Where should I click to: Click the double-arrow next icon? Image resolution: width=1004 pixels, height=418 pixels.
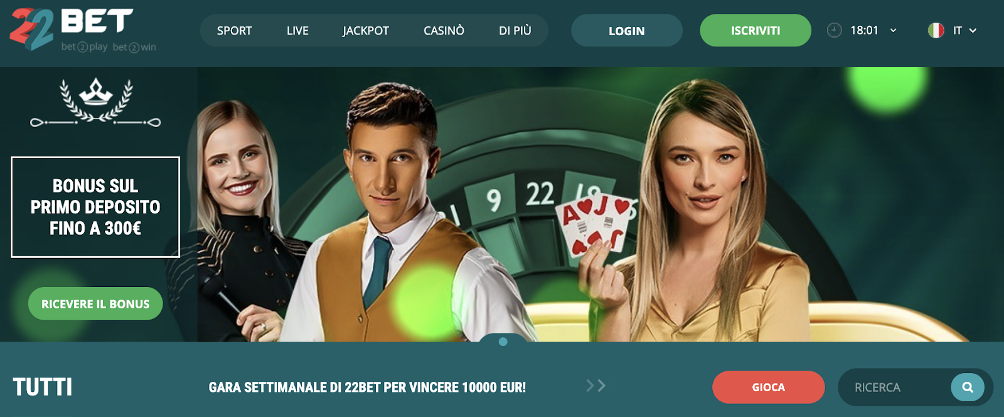click(x=595, y=385)
